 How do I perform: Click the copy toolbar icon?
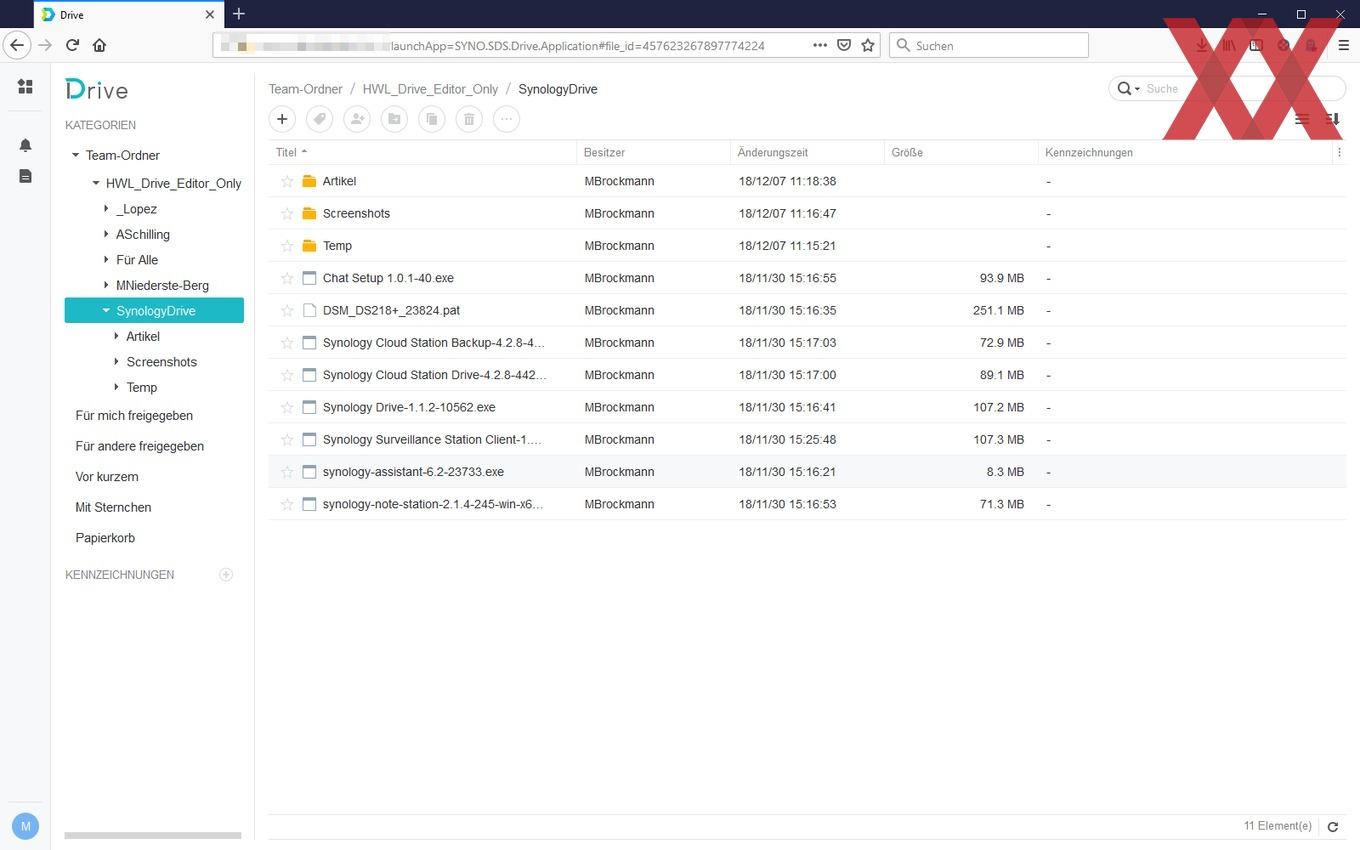tap(431, 119)
